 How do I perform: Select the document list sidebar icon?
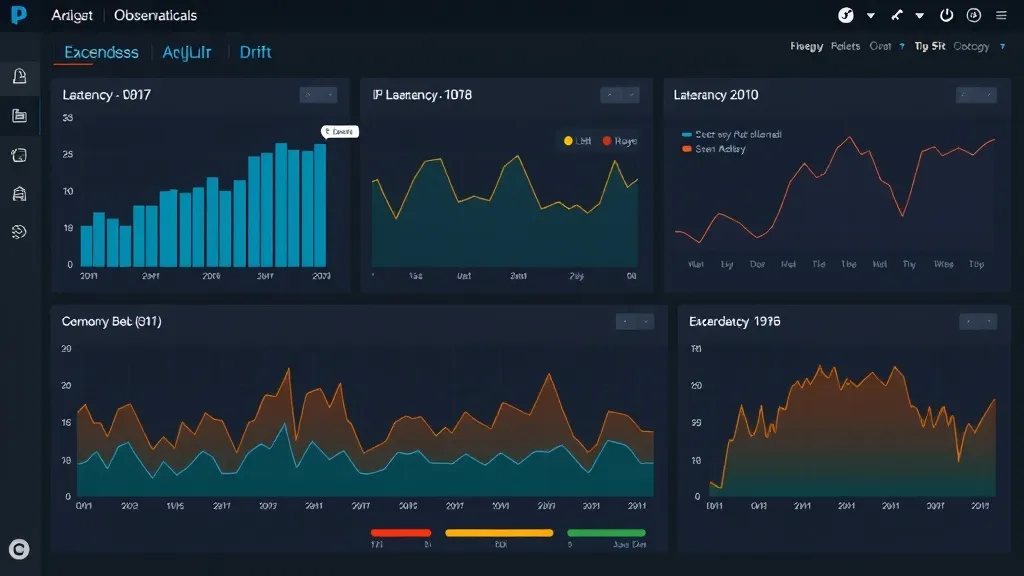click(20, 116)
